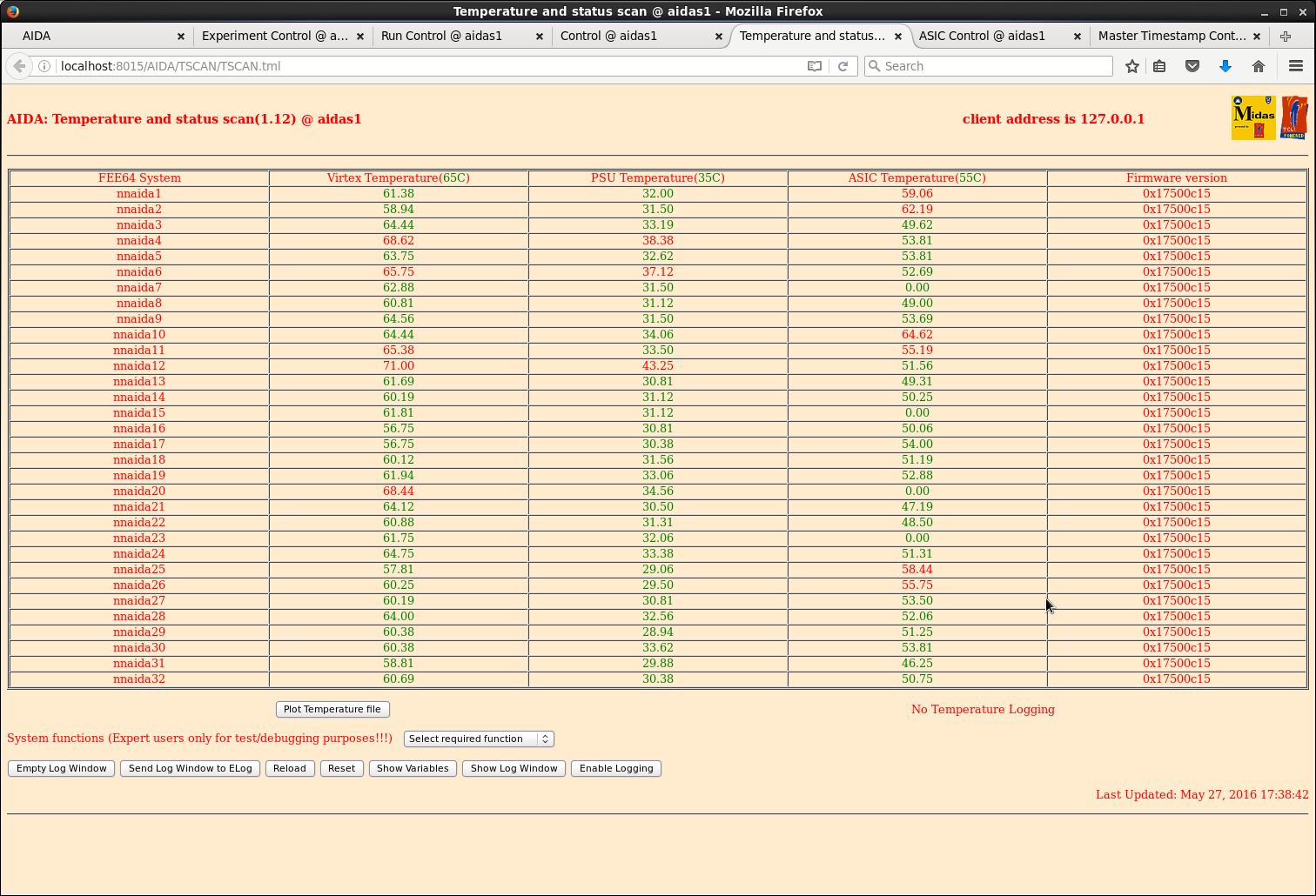The height and width of the screenshot is (896, 1316).
Task: Click nnaida20 system name cell
Action: (139, 491)
